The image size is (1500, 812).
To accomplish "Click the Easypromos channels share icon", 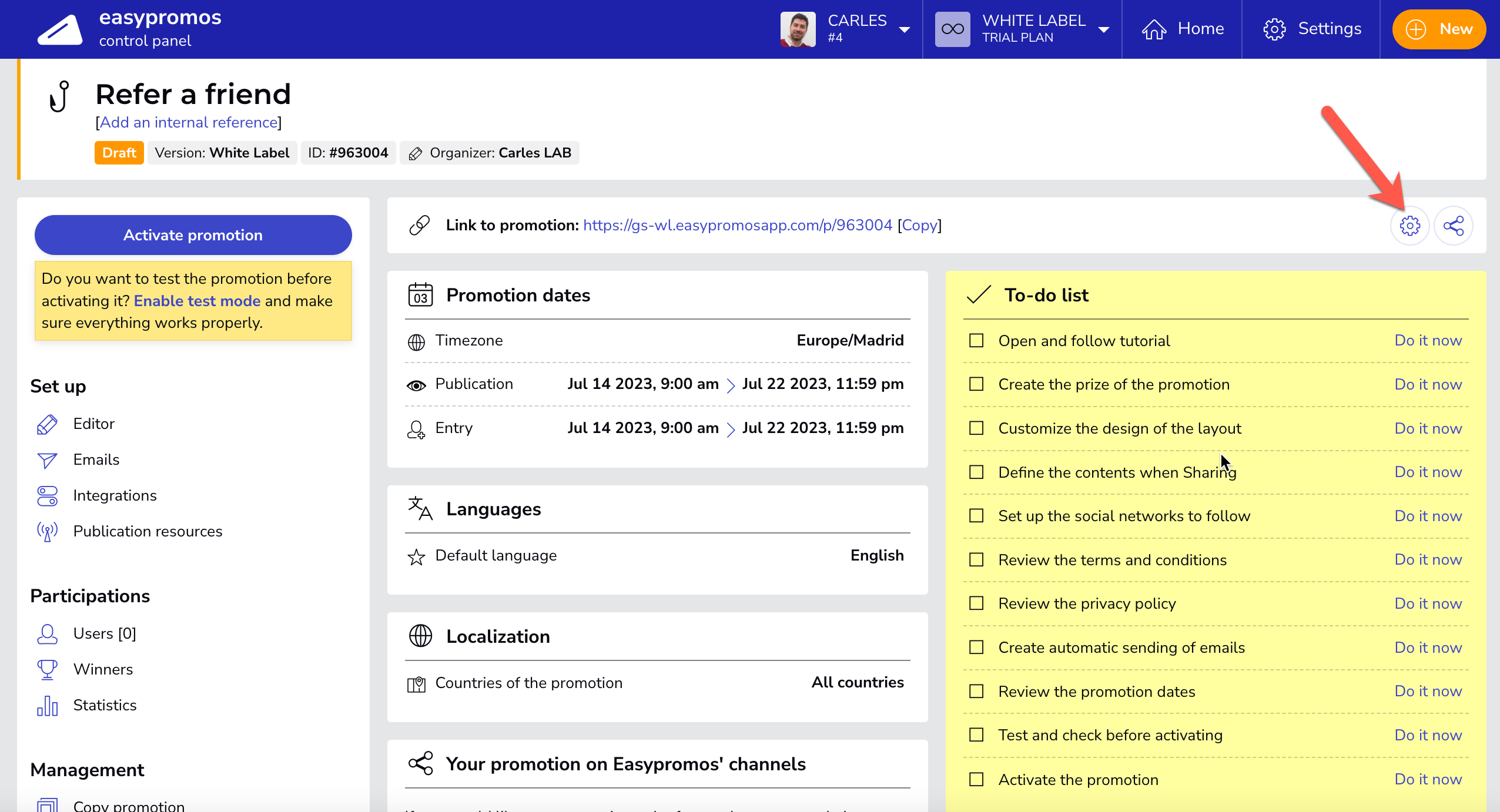I will pyautogui.click(x=420, y=763).
